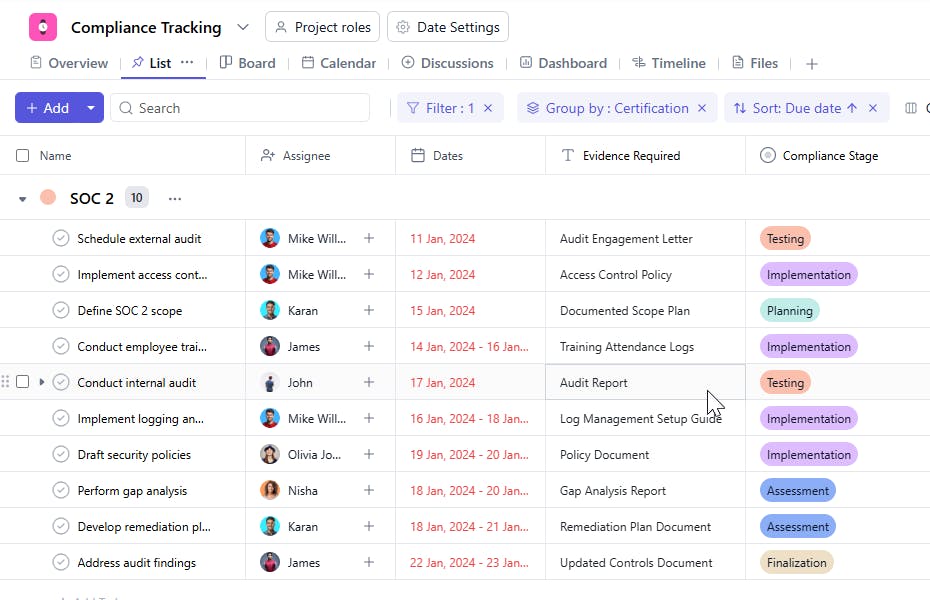Mark Perform gap analysis task complete
This screenshot has height=600, width=930.
tap(61, 490)
